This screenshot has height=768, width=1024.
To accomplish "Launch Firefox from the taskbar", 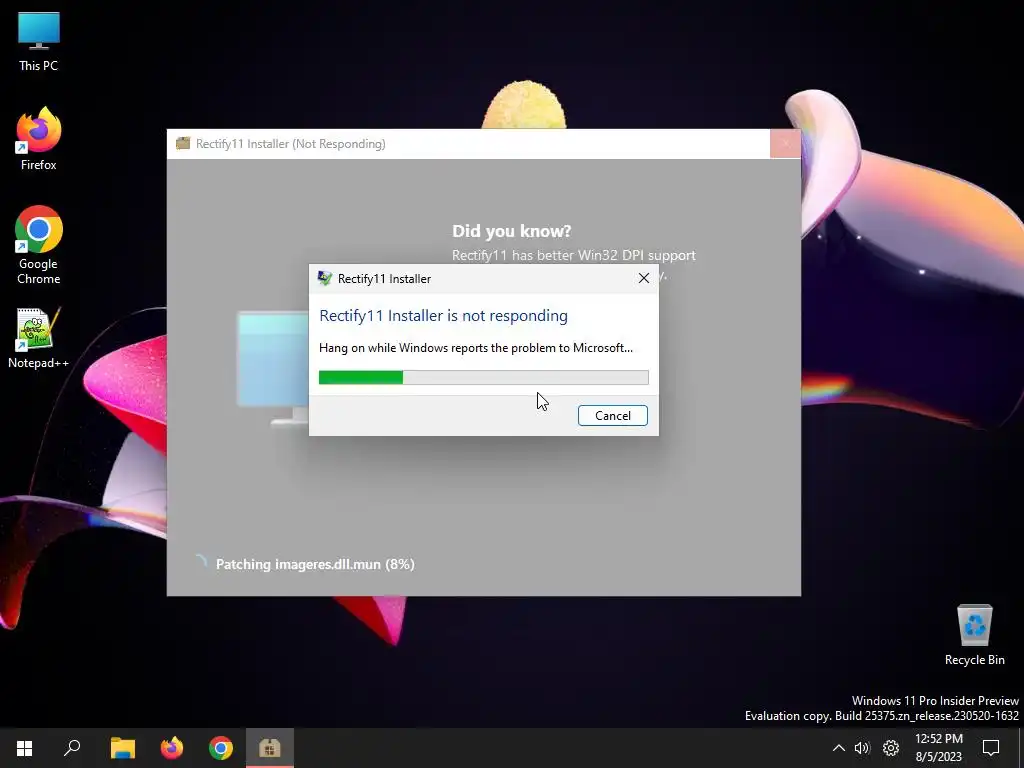I will pos(172,748).
